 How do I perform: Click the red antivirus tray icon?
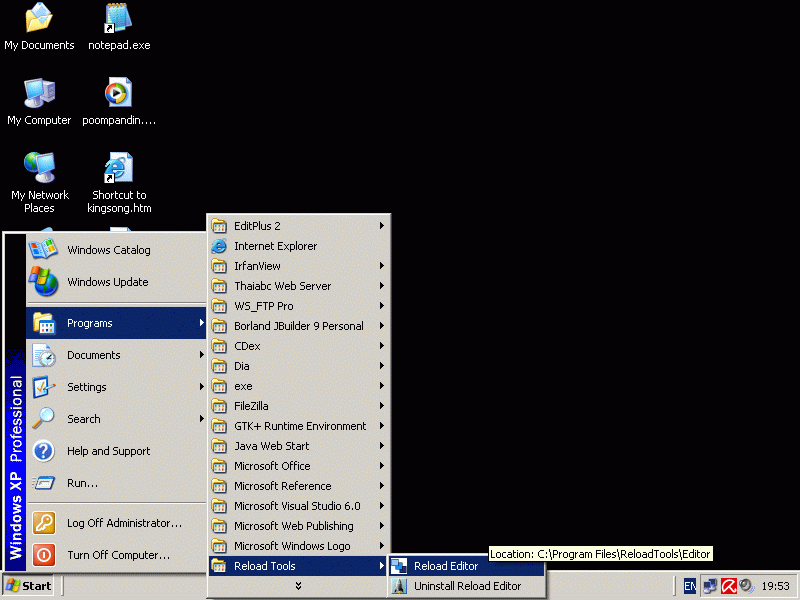[729, 586]
